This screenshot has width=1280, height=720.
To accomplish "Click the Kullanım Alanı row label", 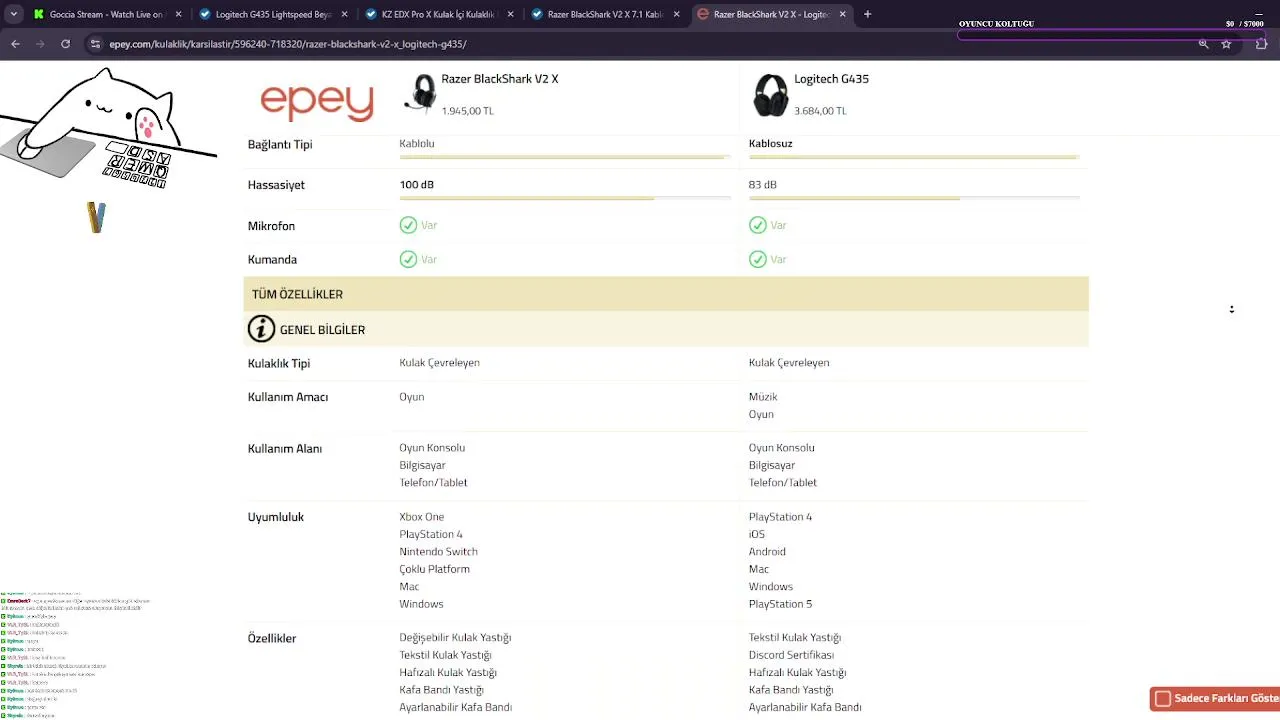I will coord(285,449).
